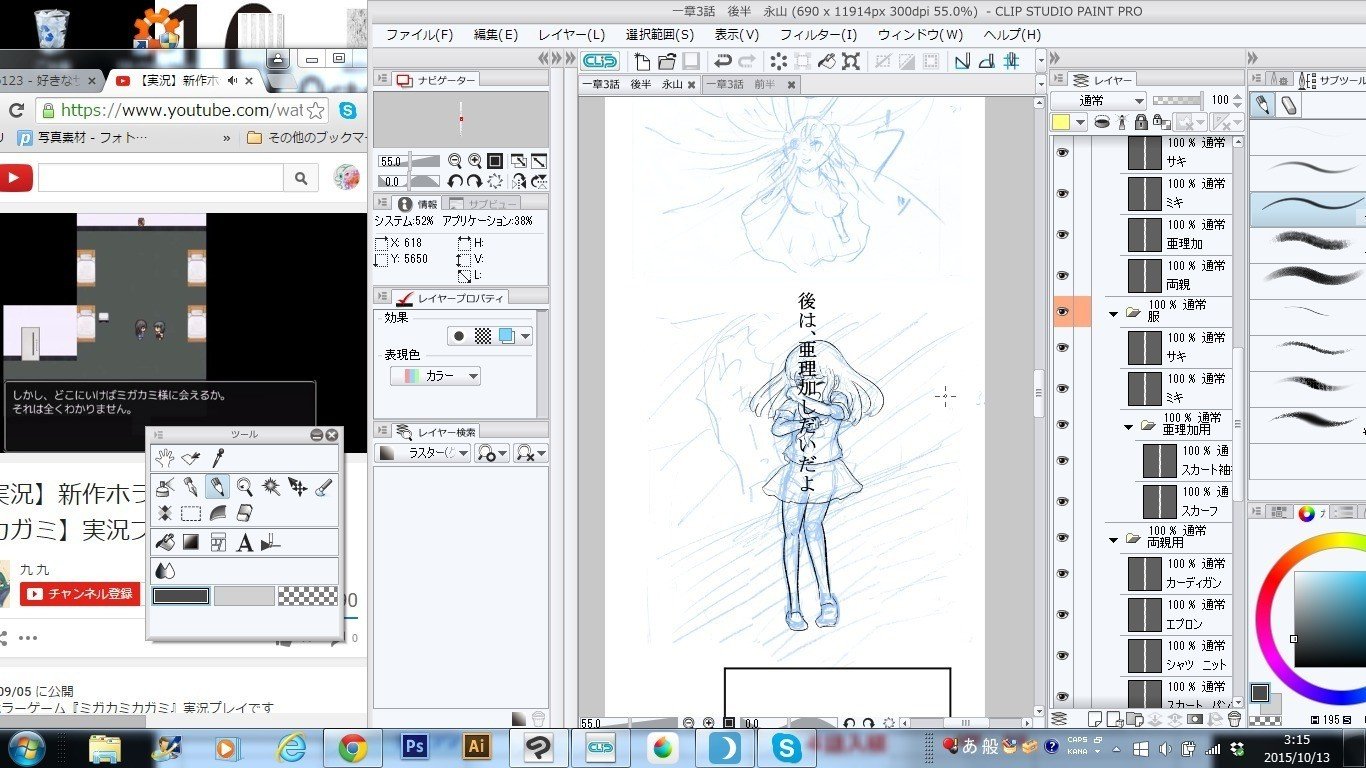The height and width of the screenshot is (768, 1366).
Task: Open the レイヤー(L) menu
Action: tap(571, 34)
